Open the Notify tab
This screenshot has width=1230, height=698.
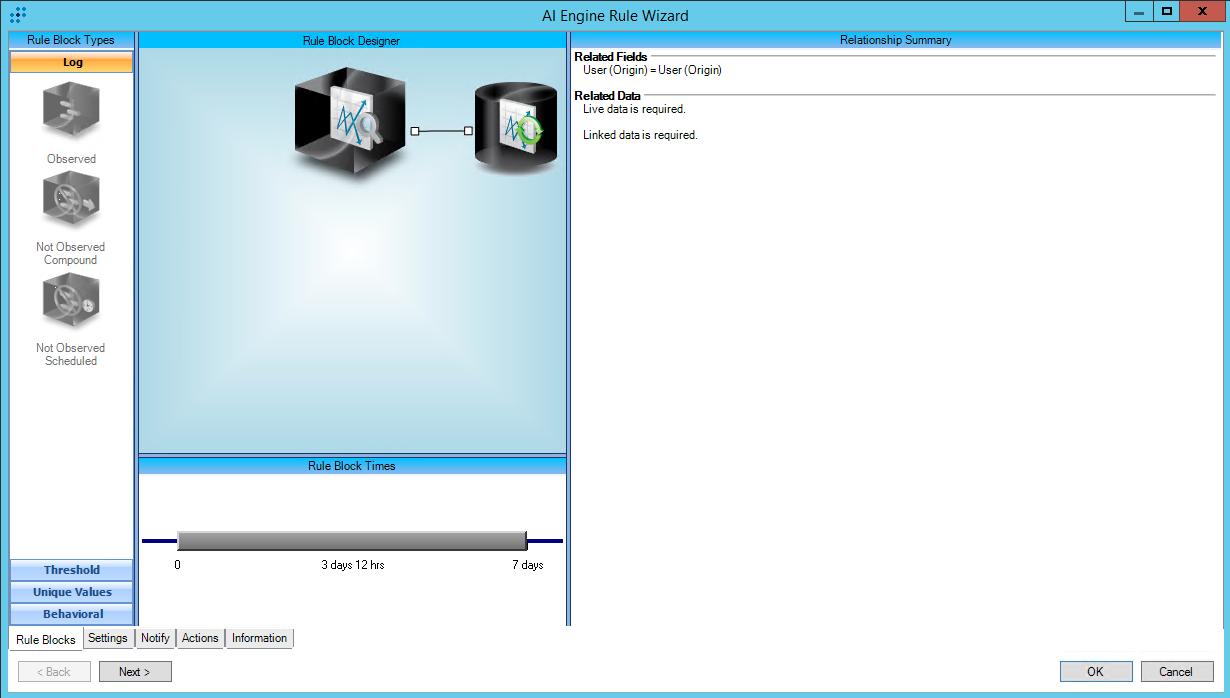point(155,638)
